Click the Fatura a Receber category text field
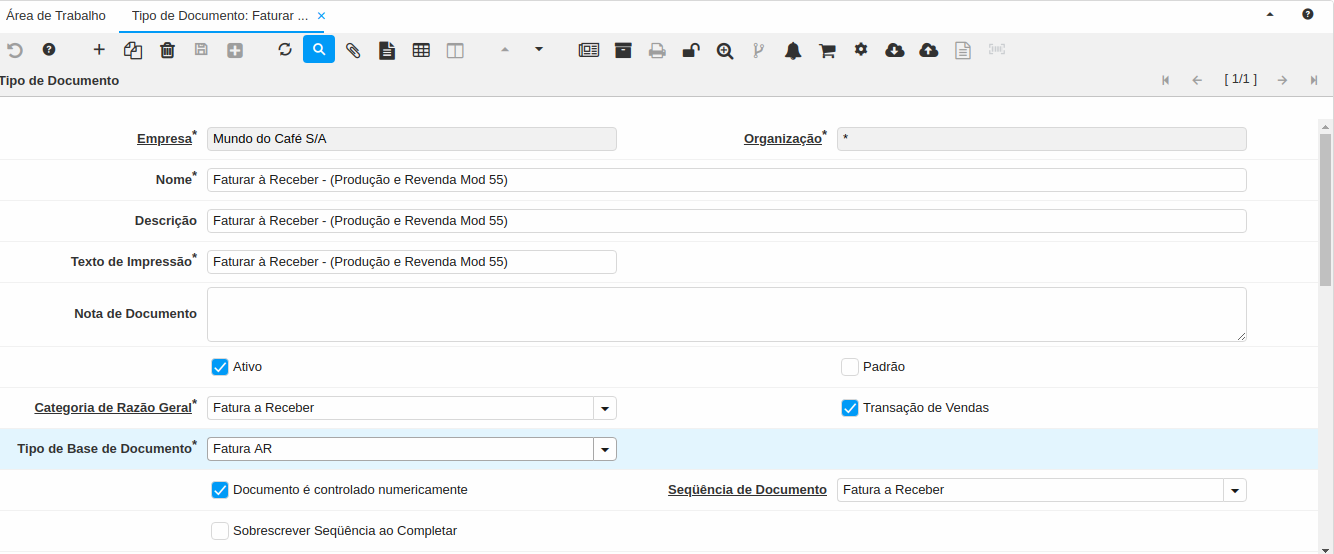The height and width of the screenshot is (554, 1334). click(400, 408)
